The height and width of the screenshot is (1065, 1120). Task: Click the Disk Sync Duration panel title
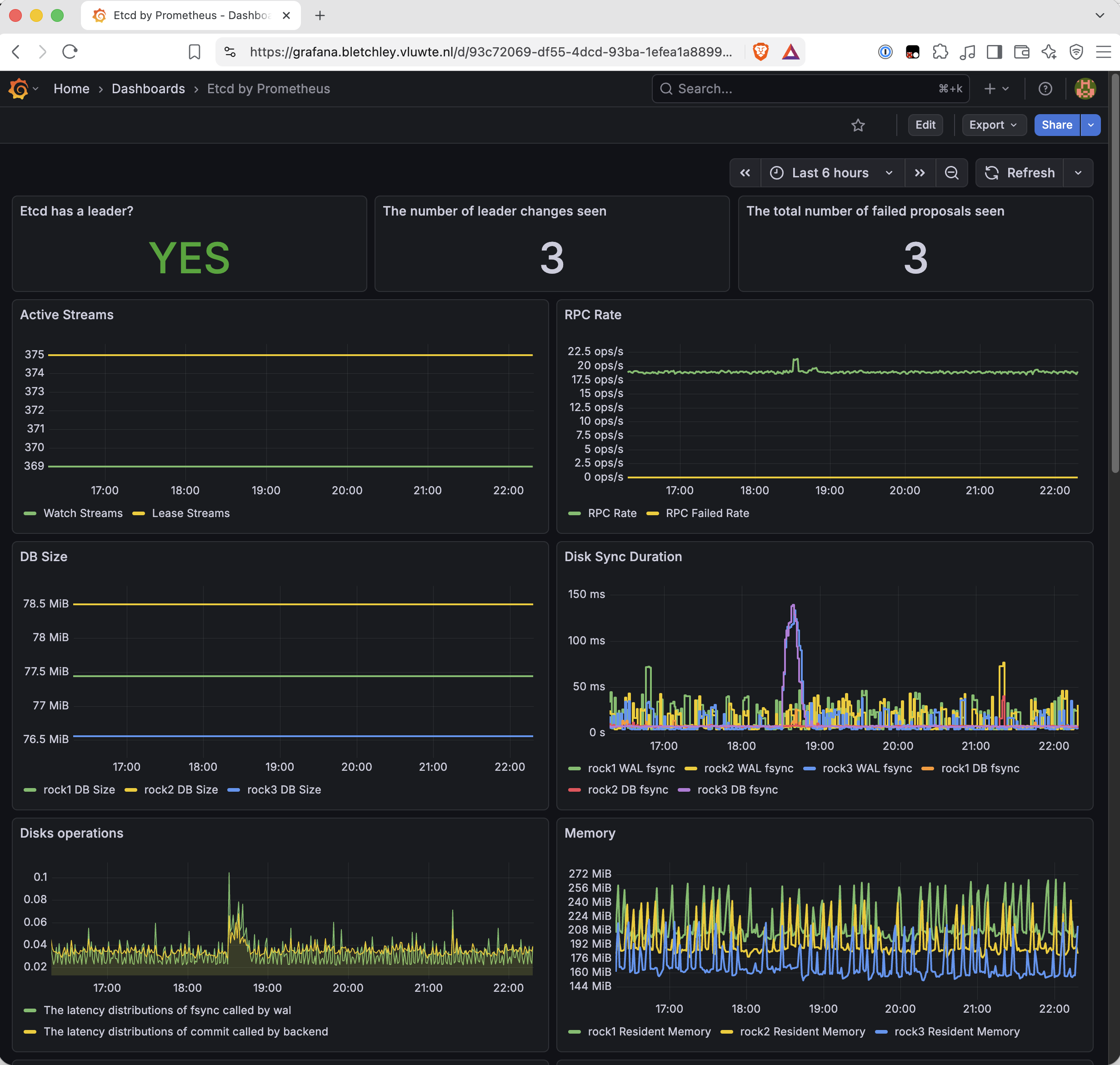point(623,556)
